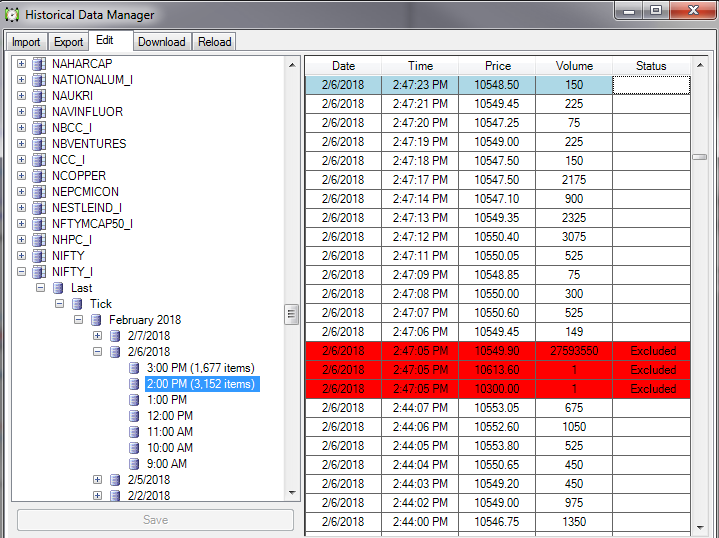Viewport: 719px width, 538px height.
Task: Select the database icon for NAUKRI
Action: 39,96
